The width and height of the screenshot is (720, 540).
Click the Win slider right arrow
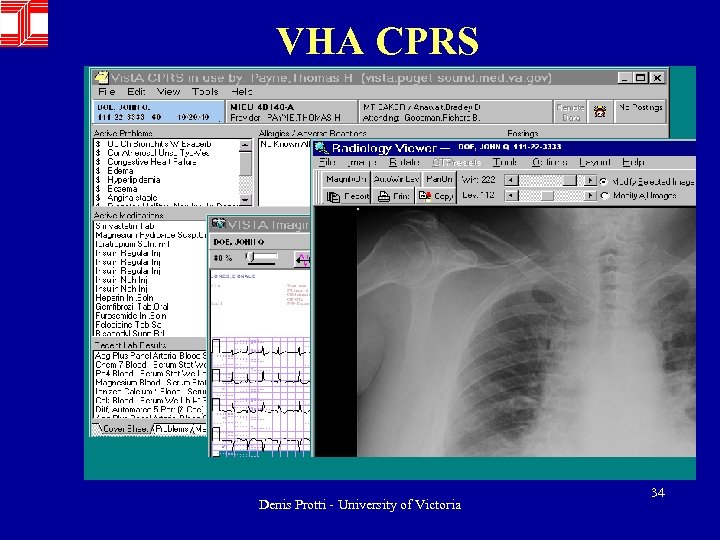590,180
